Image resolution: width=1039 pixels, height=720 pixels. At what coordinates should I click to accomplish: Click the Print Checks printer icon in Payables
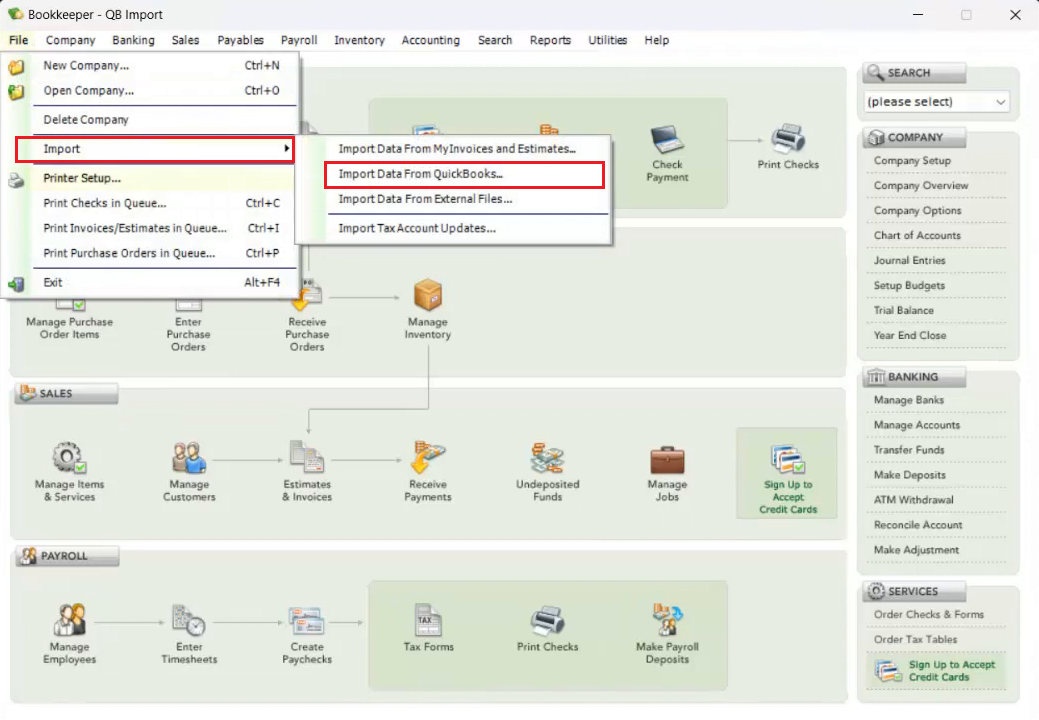tap(787, 139)
